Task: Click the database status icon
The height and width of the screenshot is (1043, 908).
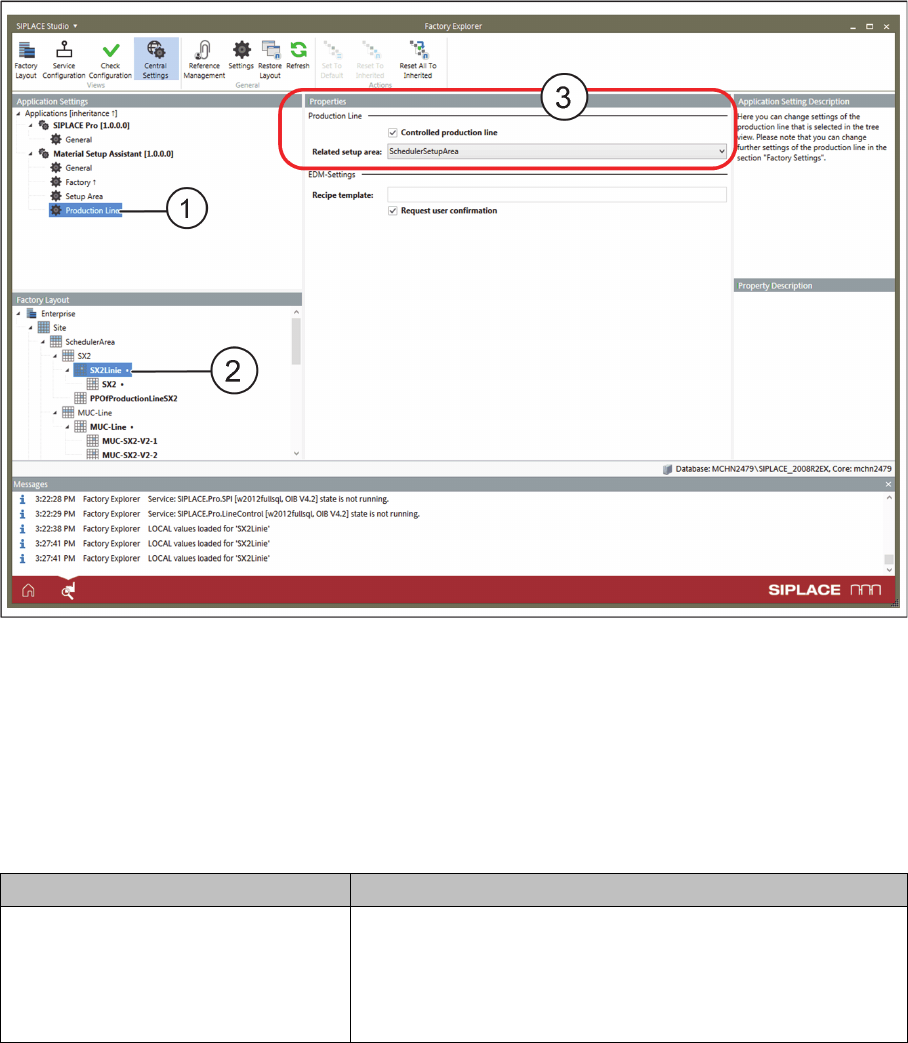Action: [x=667, y=469]
